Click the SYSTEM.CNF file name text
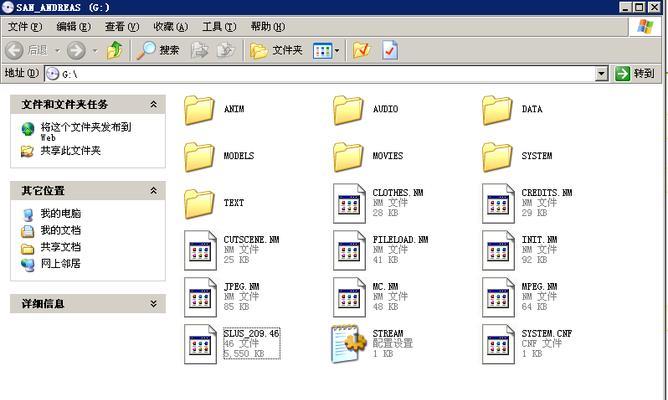668x400 pixels. point(547,334)
